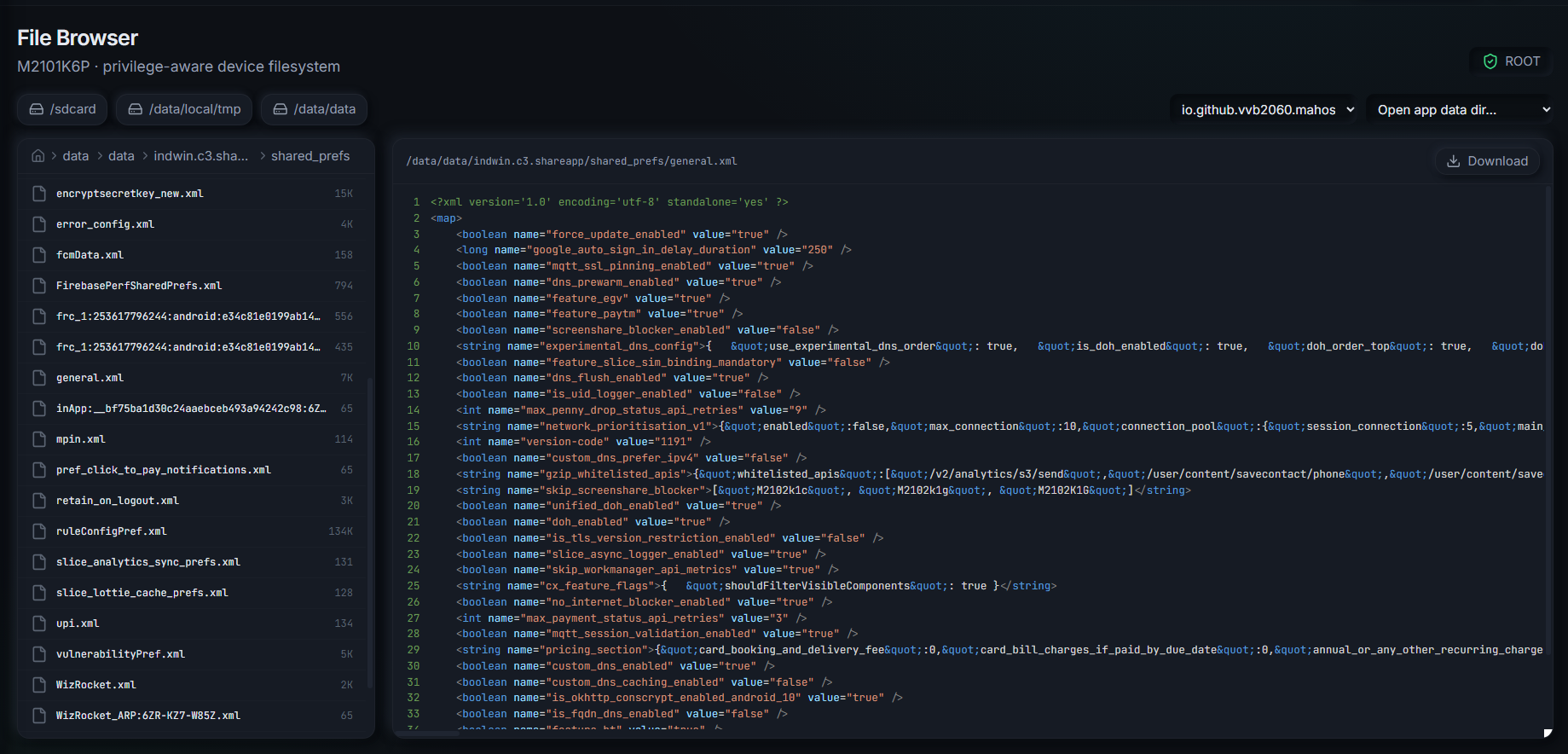Click file icon for mpin.xml
The width and height of the screenshot is (1568, 754).
coord(39,439)
